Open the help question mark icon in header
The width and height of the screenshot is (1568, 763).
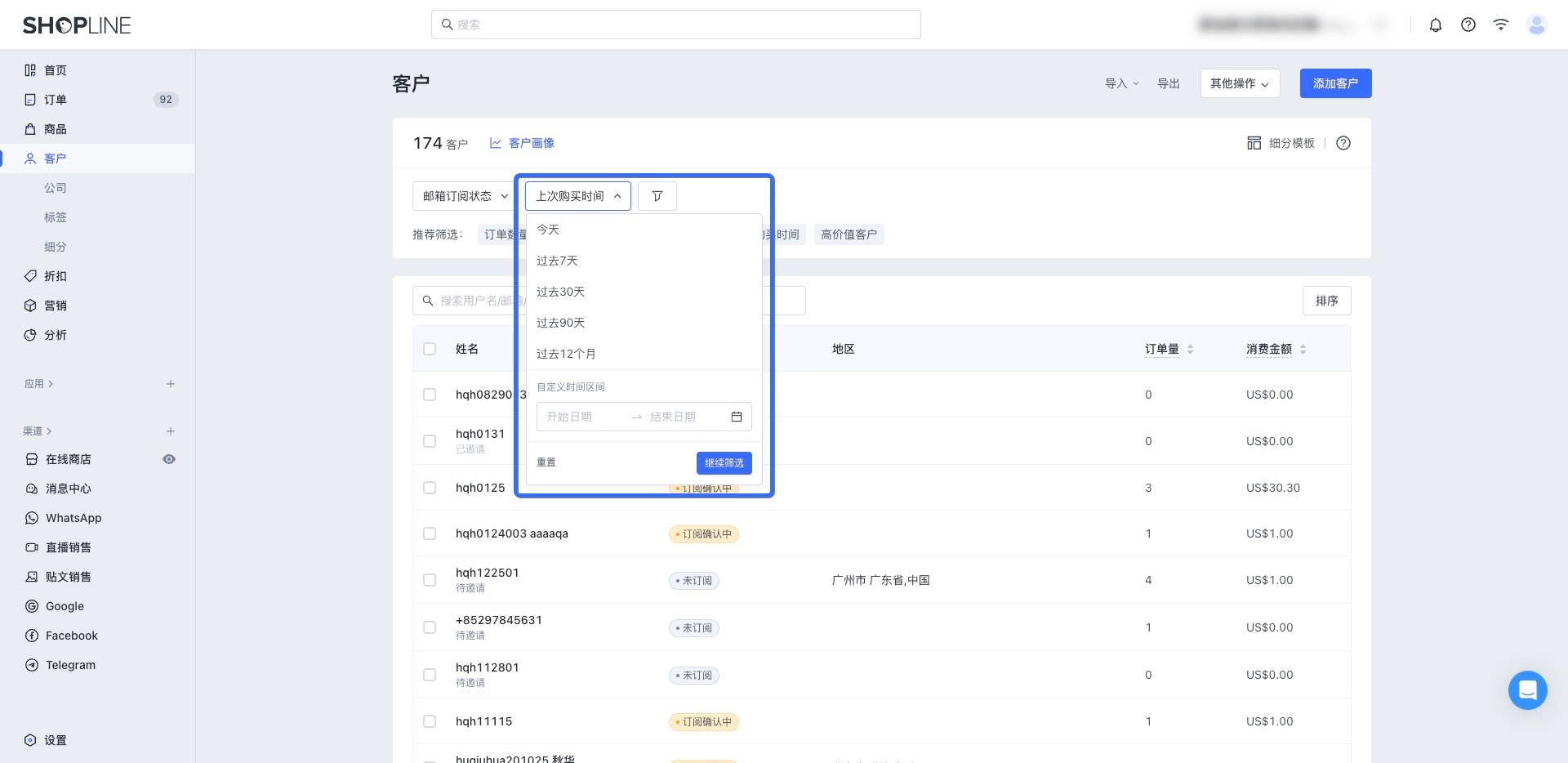coord(1468,25)
